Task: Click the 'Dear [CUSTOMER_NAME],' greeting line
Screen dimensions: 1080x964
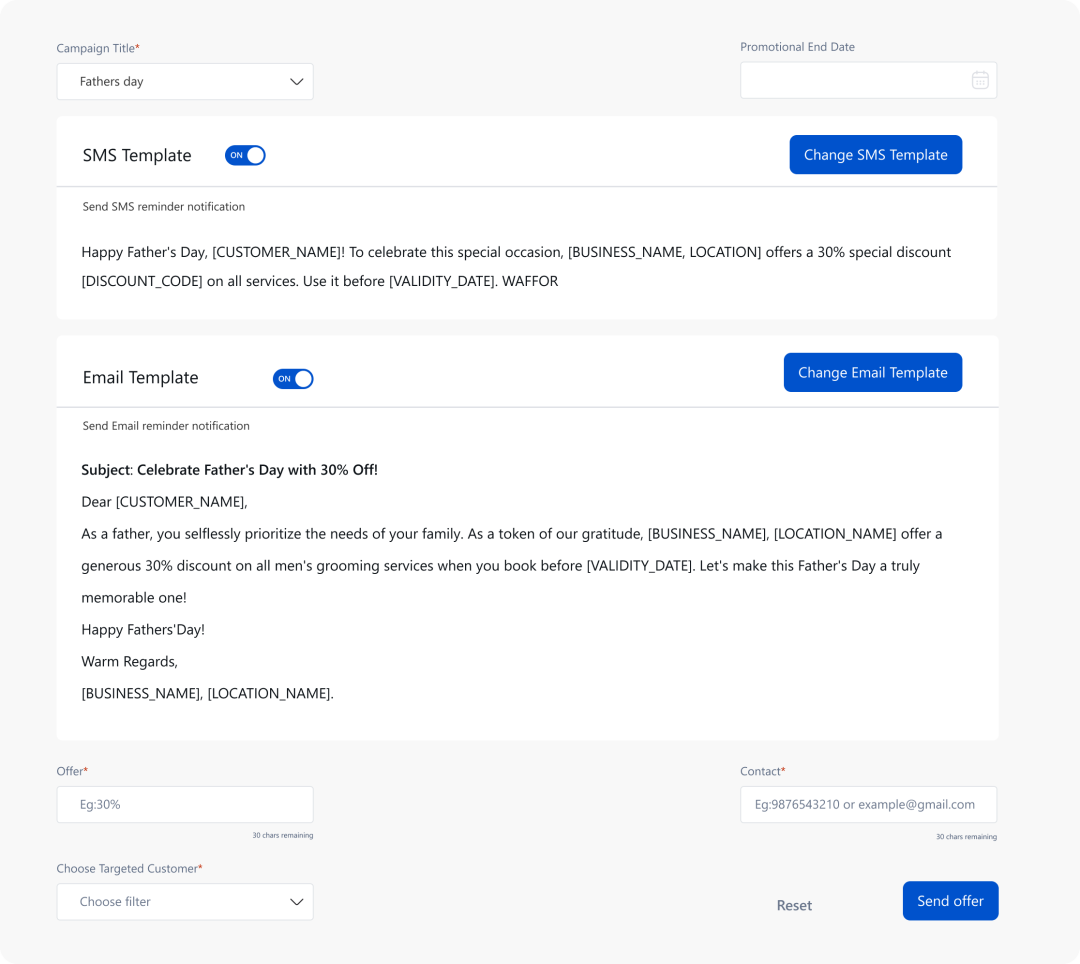Action: (164, 502)
